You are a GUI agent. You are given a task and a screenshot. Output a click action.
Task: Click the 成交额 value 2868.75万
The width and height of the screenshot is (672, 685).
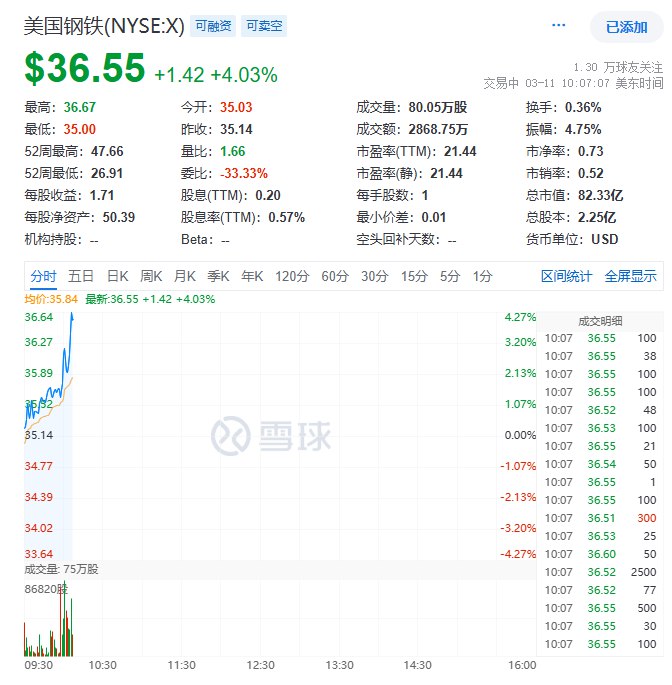tap(438, 129)
